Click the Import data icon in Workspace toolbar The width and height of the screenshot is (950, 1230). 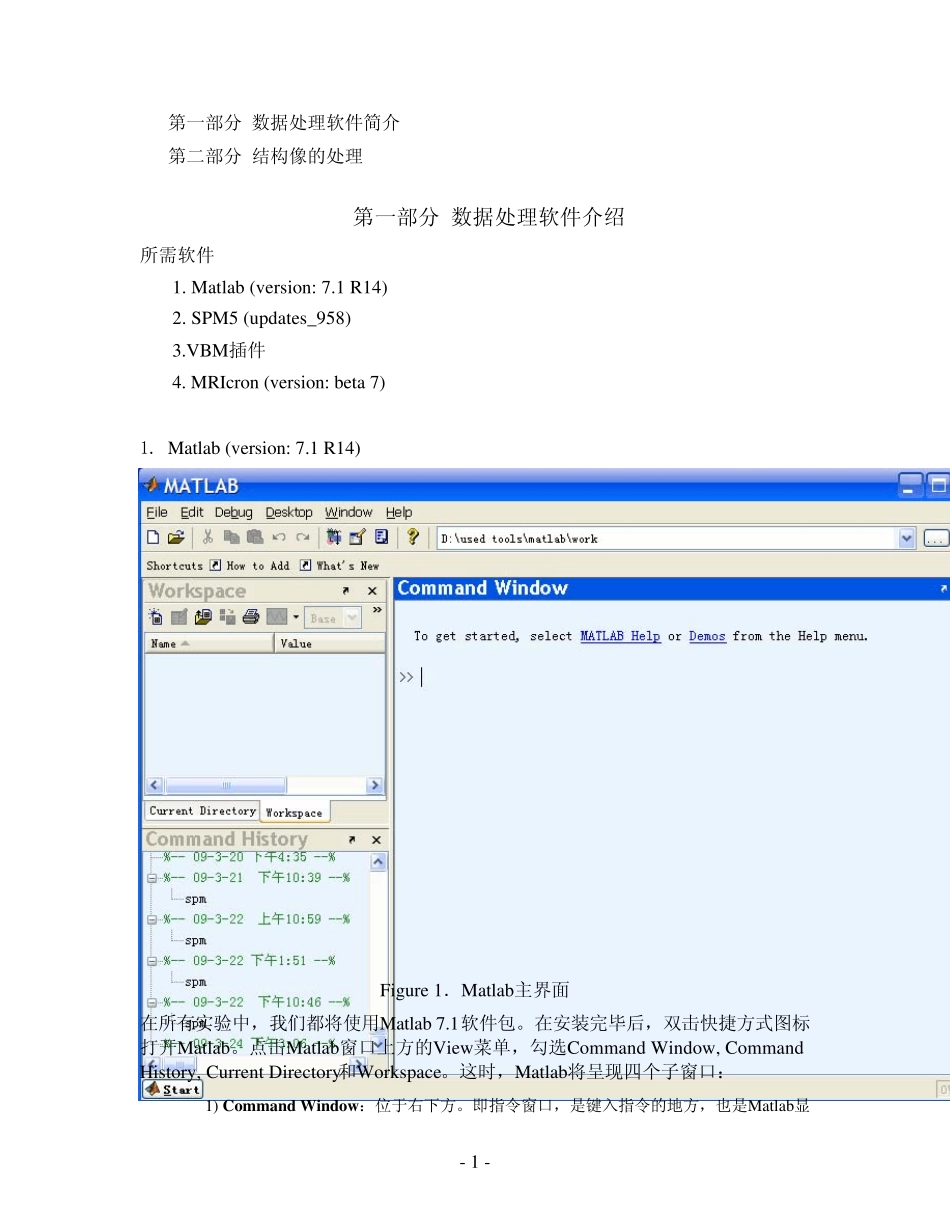(x=204, y=618)
